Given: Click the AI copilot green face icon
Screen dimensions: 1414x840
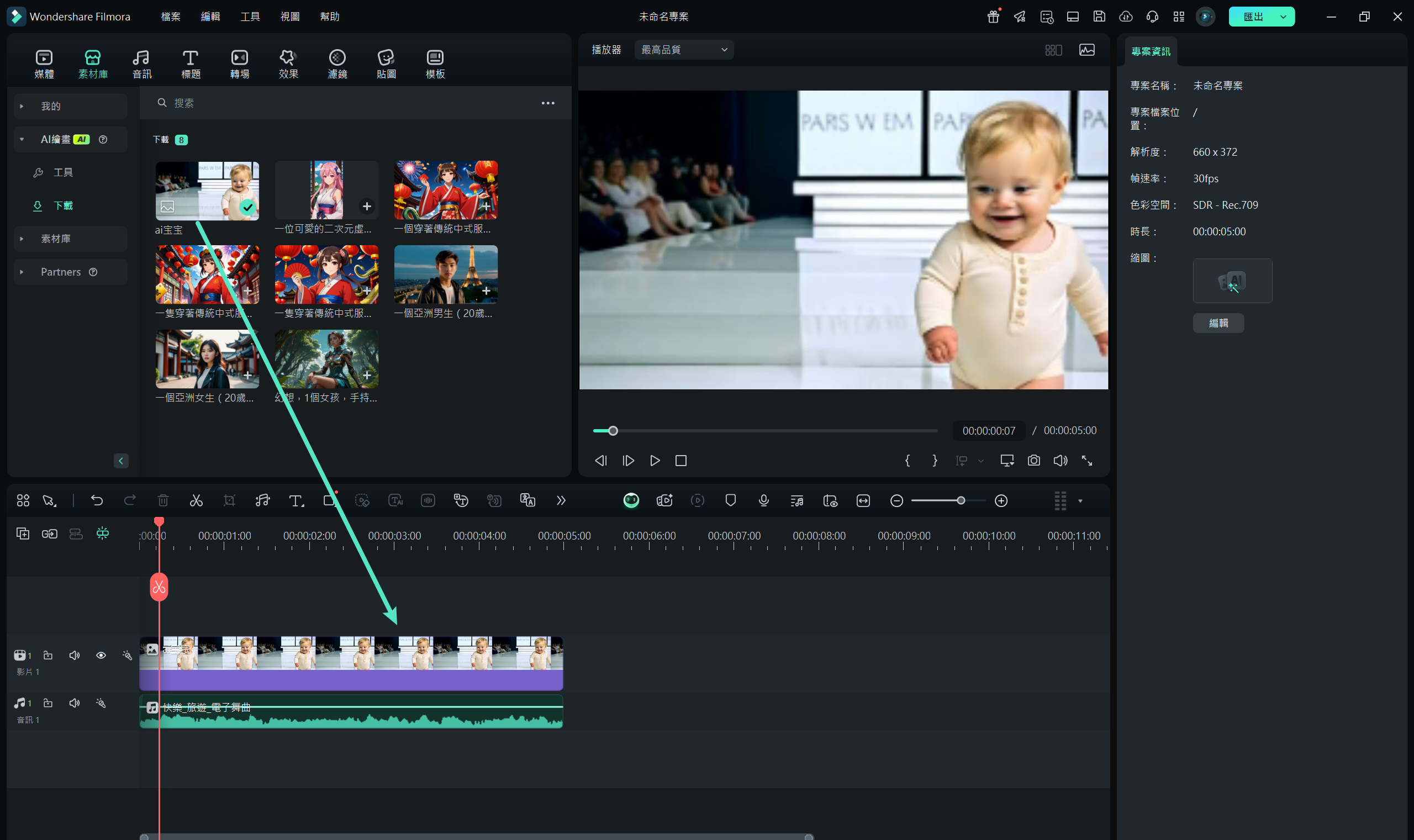Looking at the screenshot, I should click(x=631, y=501).
